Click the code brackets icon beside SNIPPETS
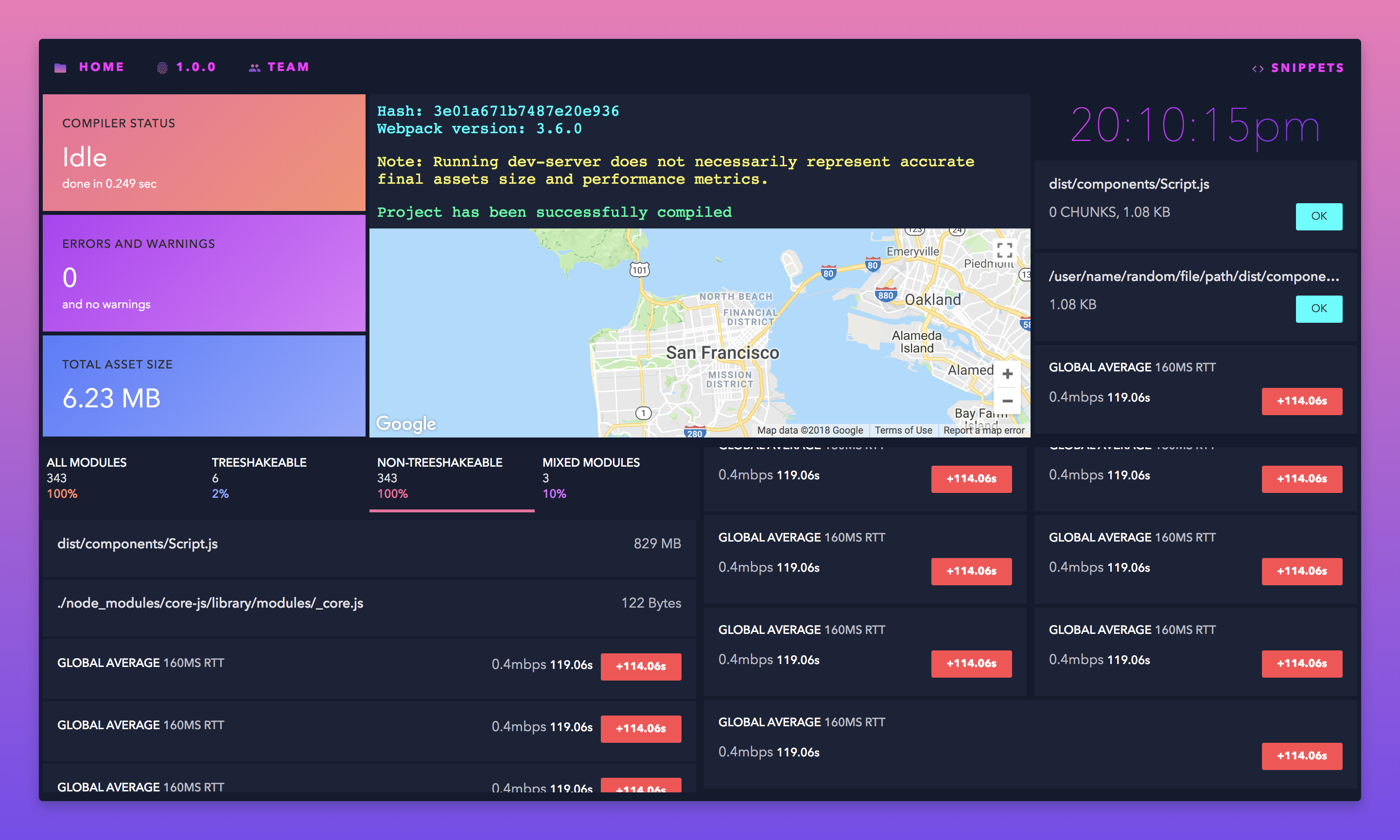Image resolution: width=1400 pixels, height=840 pixels. (x=1258, y=69)
